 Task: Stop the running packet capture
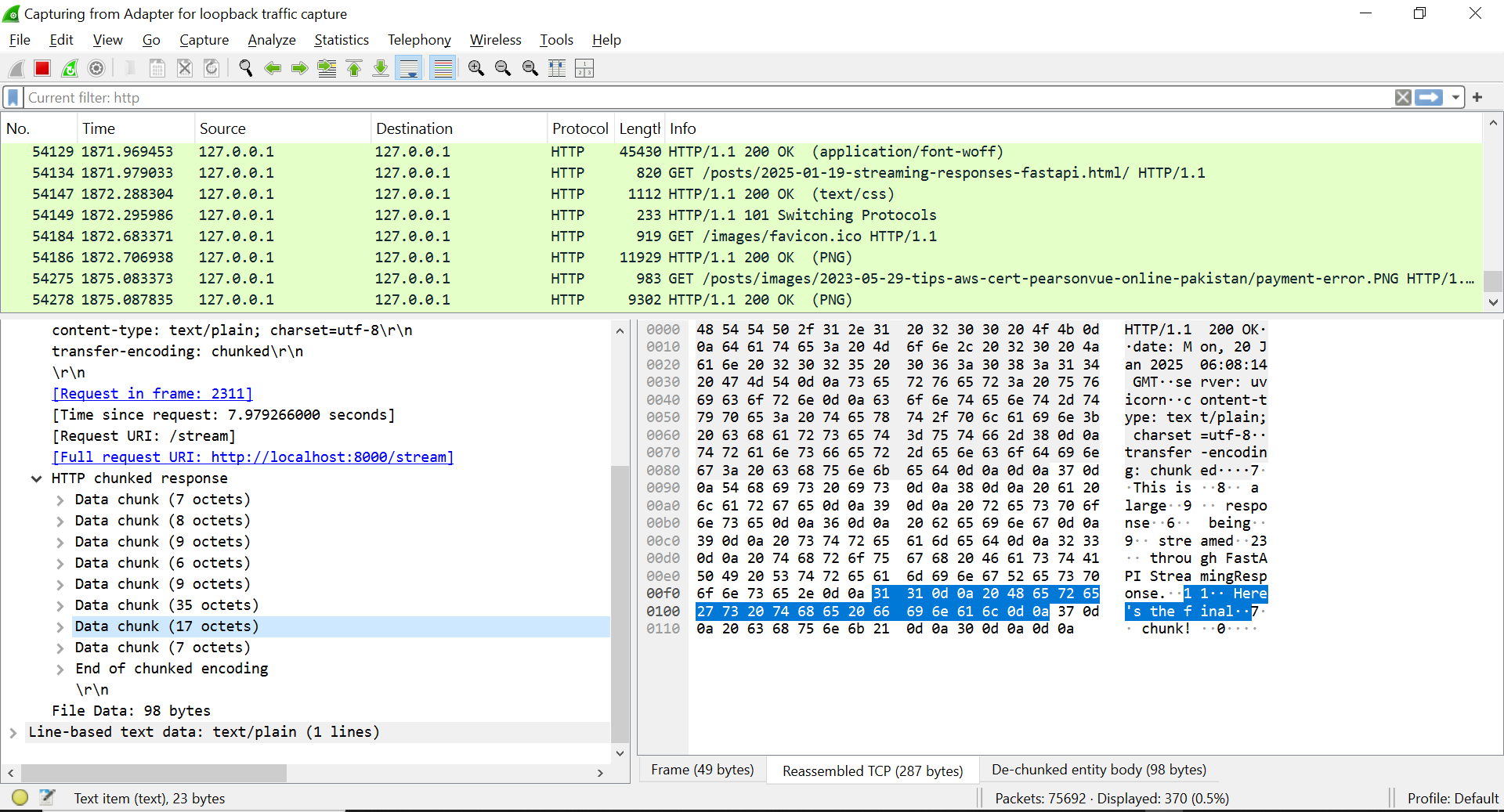point(42,69)
